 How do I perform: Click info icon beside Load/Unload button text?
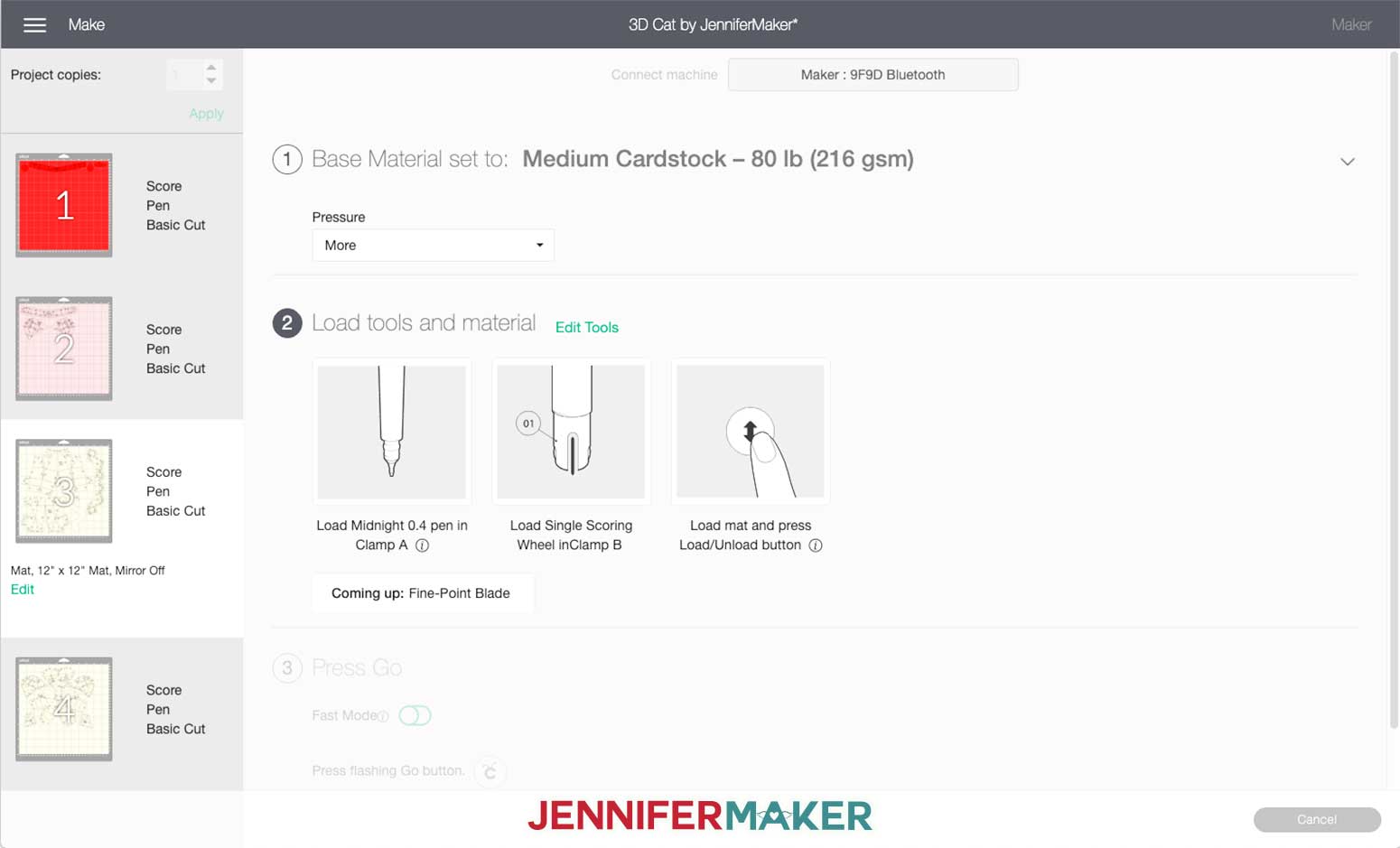(x=816, y=545)
